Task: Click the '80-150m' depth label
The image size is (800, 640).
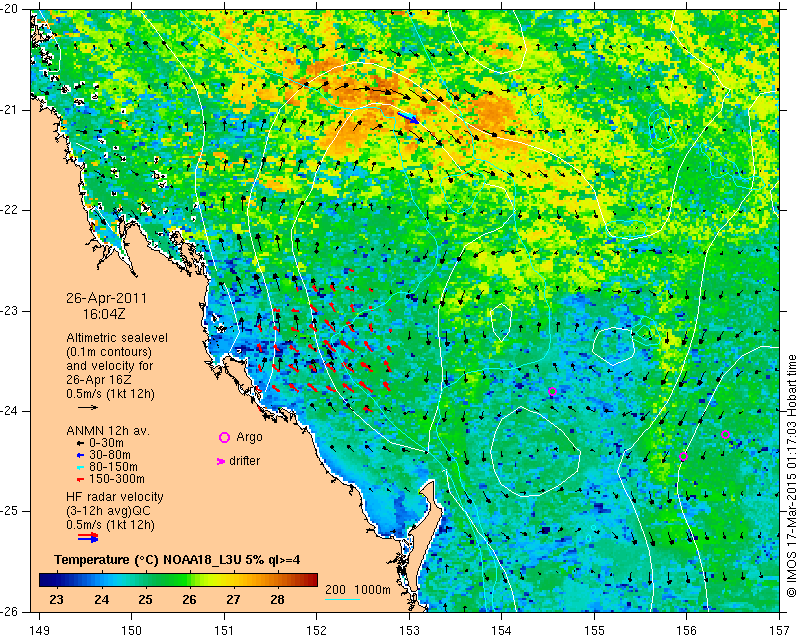Action: click(113, 467)
